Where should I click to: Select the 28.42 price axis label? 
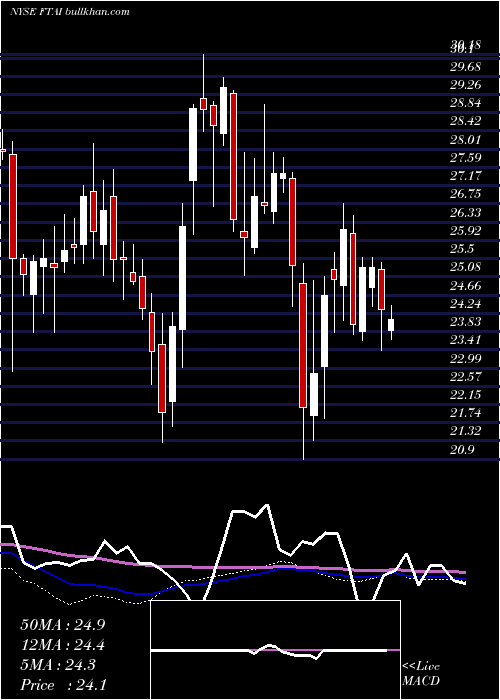tap(466, 121)
